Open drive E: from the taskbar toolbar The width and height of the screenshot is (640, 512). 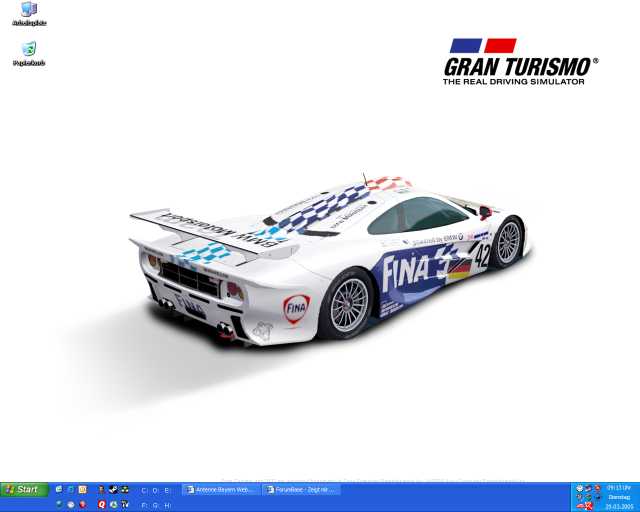[x=166, y=490]
